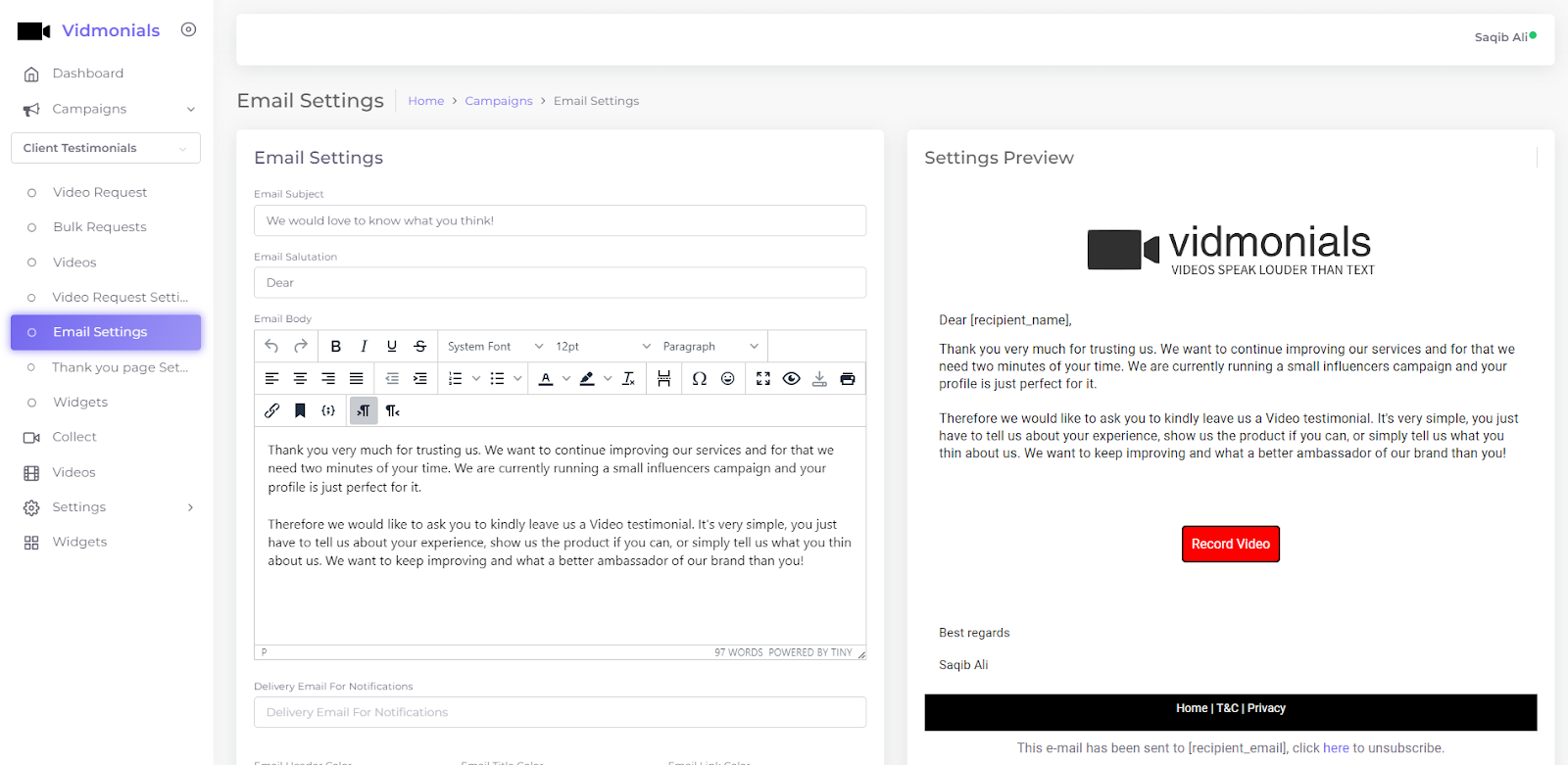Switch the editor to fullscreen
Image resolution: width=1568 pixels, height=765 pixels.
pyautogui.click(x=763, y=379)
